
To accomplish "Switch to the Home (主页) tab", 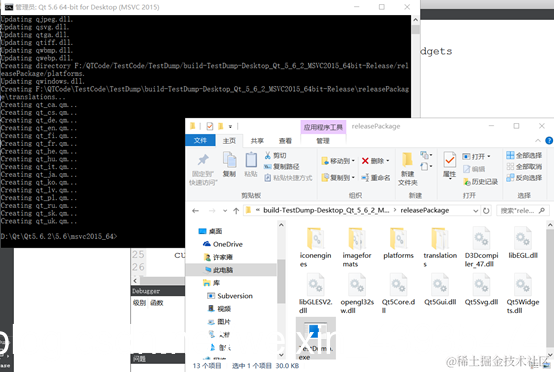I will (229, 141).
